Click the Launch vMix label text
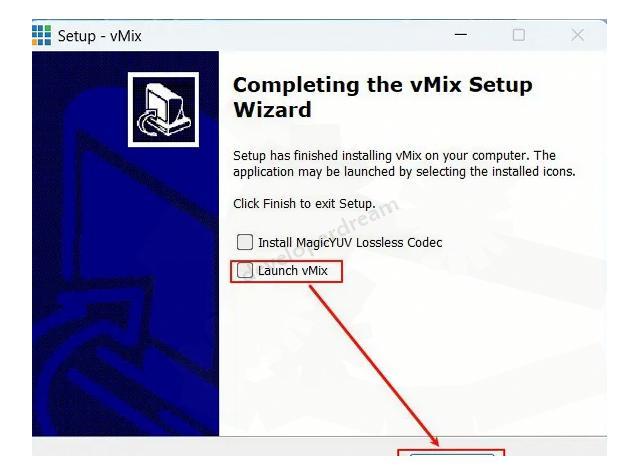This screenshot has height=476, width=639. coord(293,271)
